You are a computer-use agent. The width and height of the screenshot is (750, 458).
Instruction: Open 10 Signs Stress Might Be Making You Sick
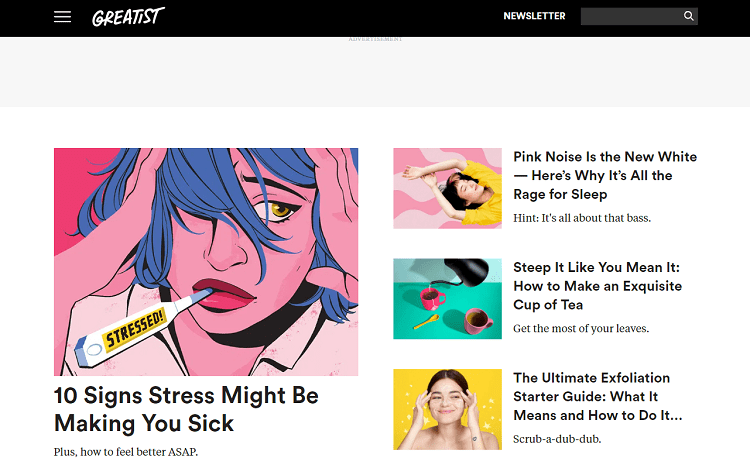click(186, 409)
